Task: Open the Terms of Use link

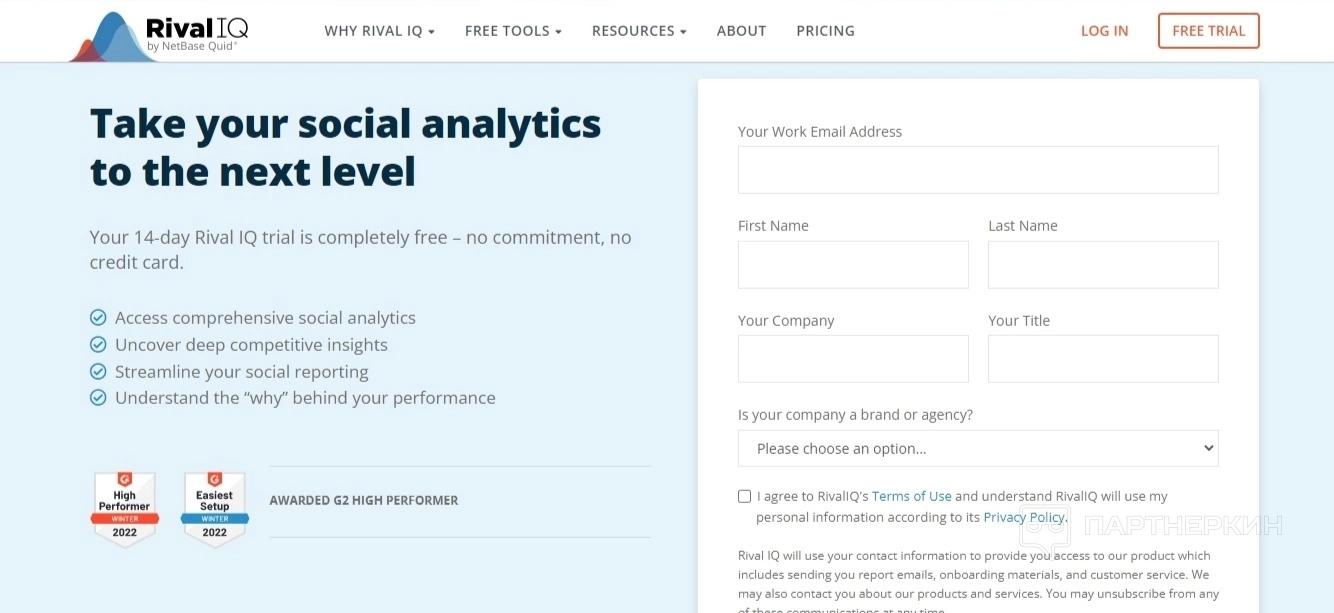Action: tap(911, 496)
